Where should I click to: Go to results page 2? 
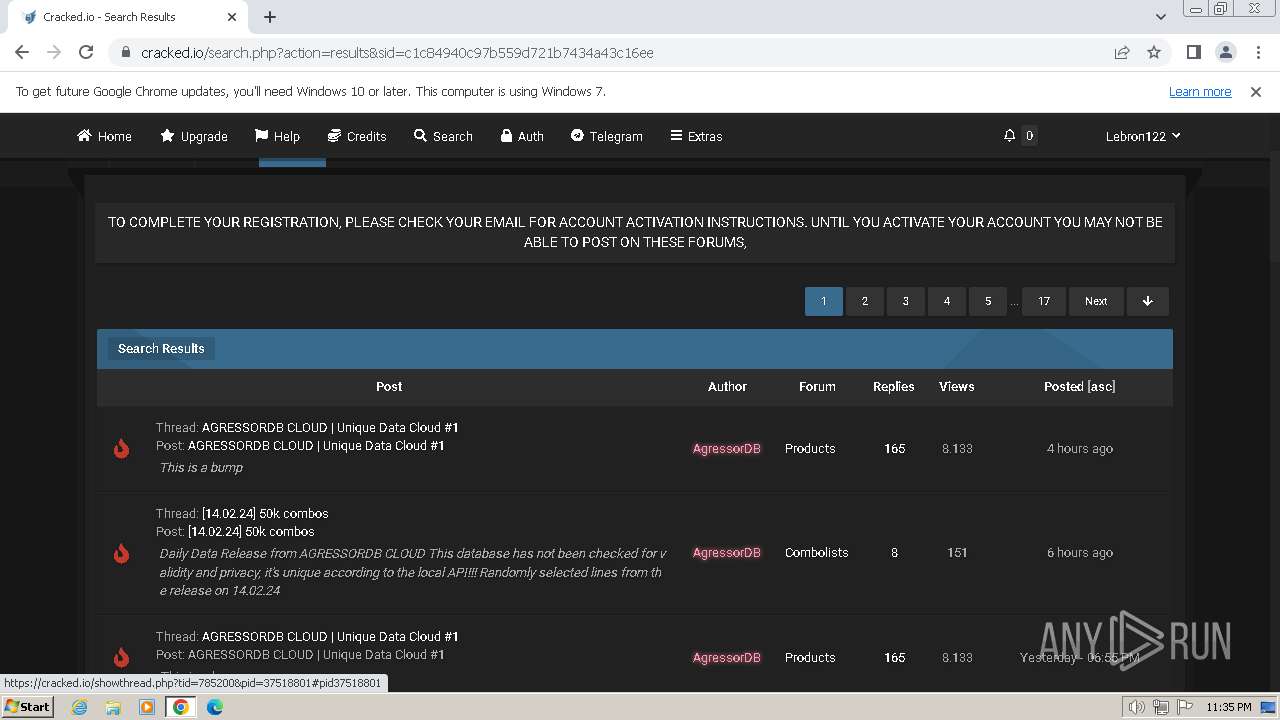coord(865,301)
